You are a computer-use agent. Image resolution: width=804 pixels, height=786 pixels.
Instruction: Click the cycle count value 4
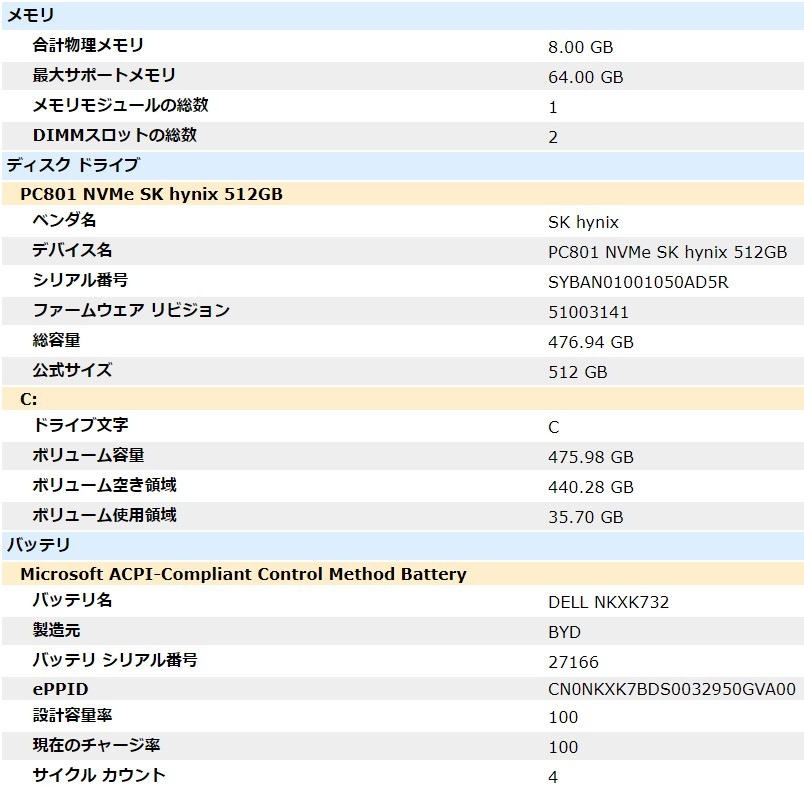553,777
